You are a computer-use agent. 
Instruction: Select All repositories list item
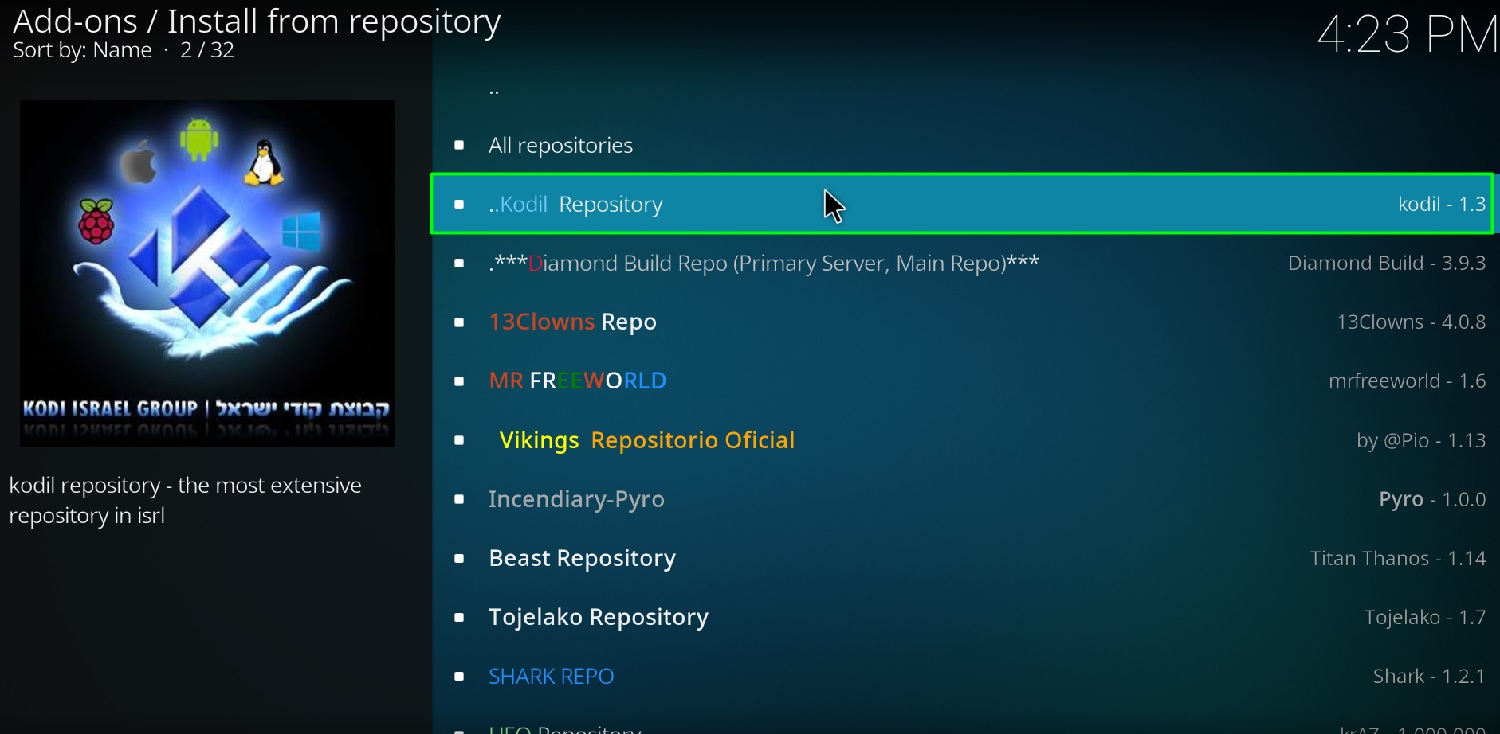[x=962, y=145]
